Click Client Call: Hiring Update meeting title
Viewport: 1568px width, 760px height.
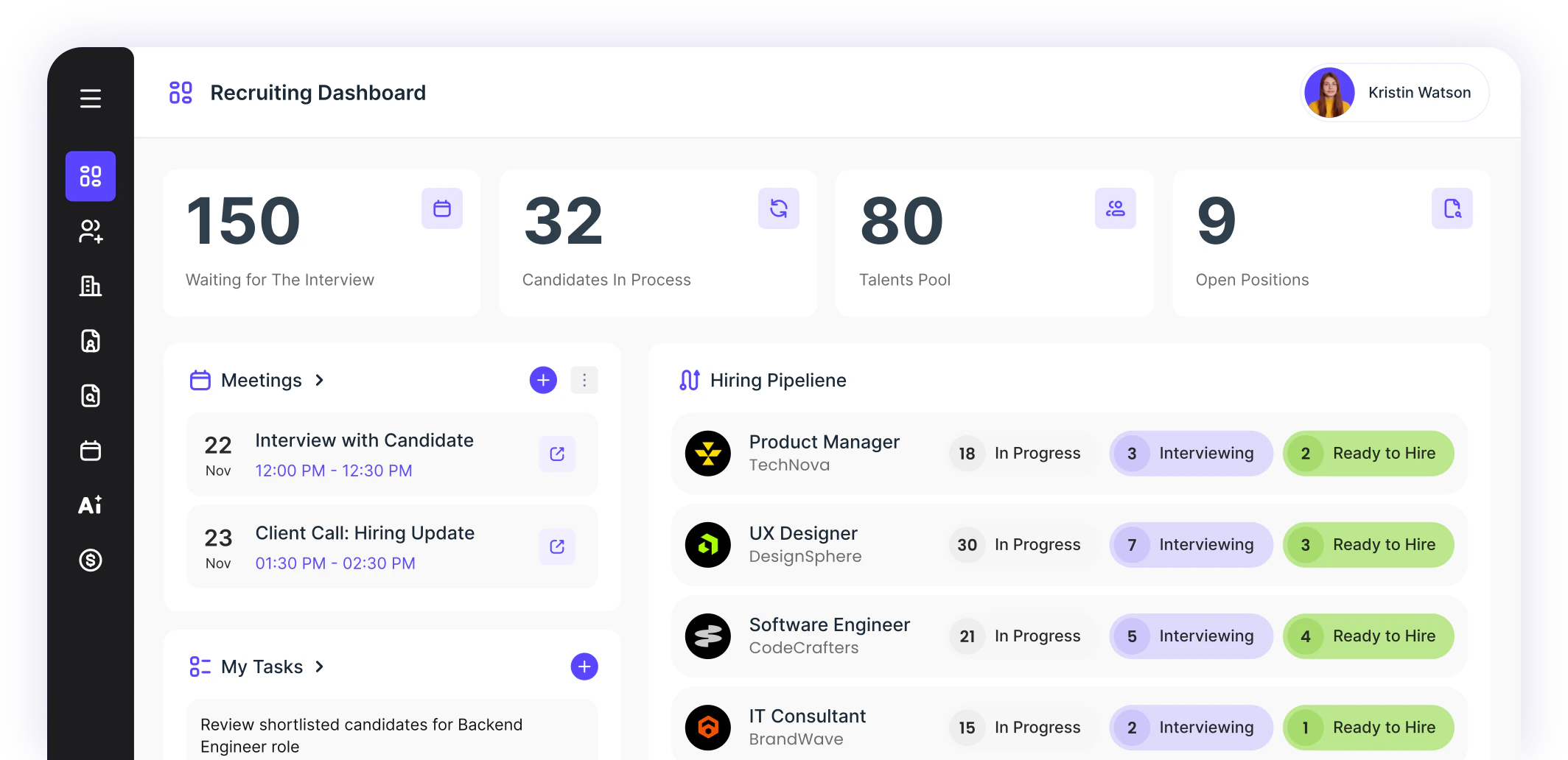click(x=365, y=533)
